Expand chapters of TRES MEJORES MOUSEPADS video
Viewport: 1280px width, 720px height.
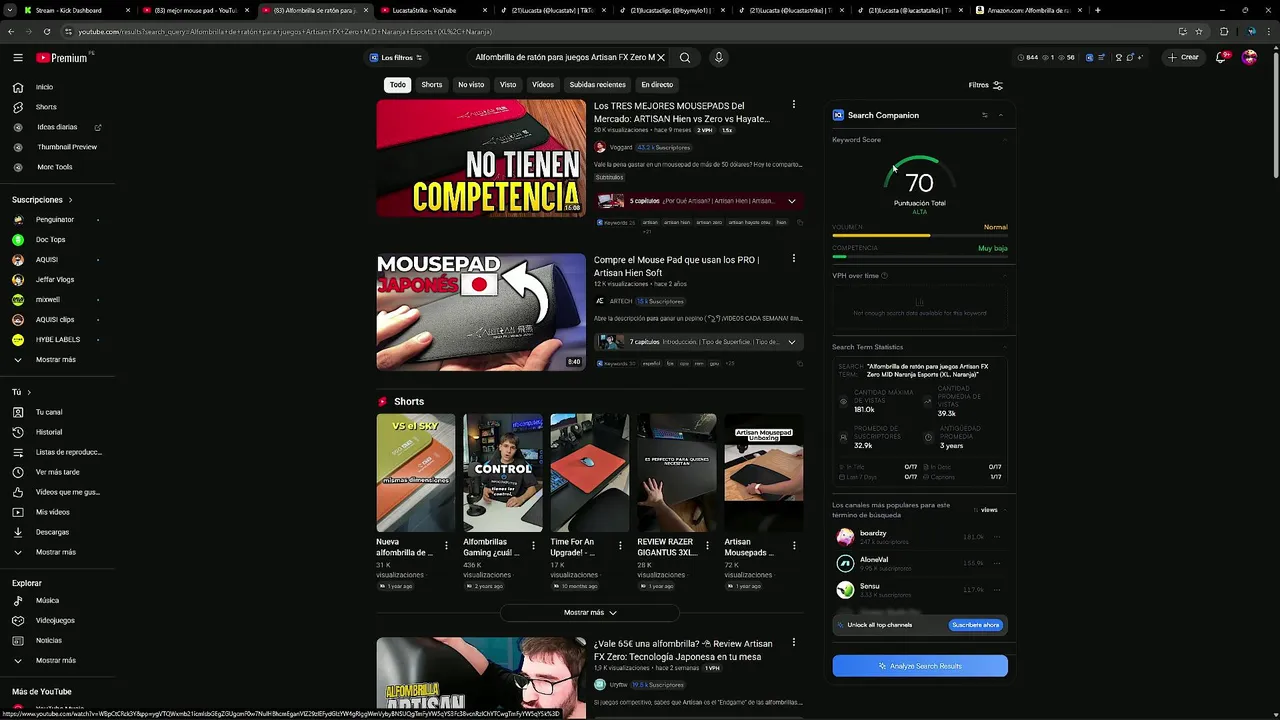click(x=792, y=201)
